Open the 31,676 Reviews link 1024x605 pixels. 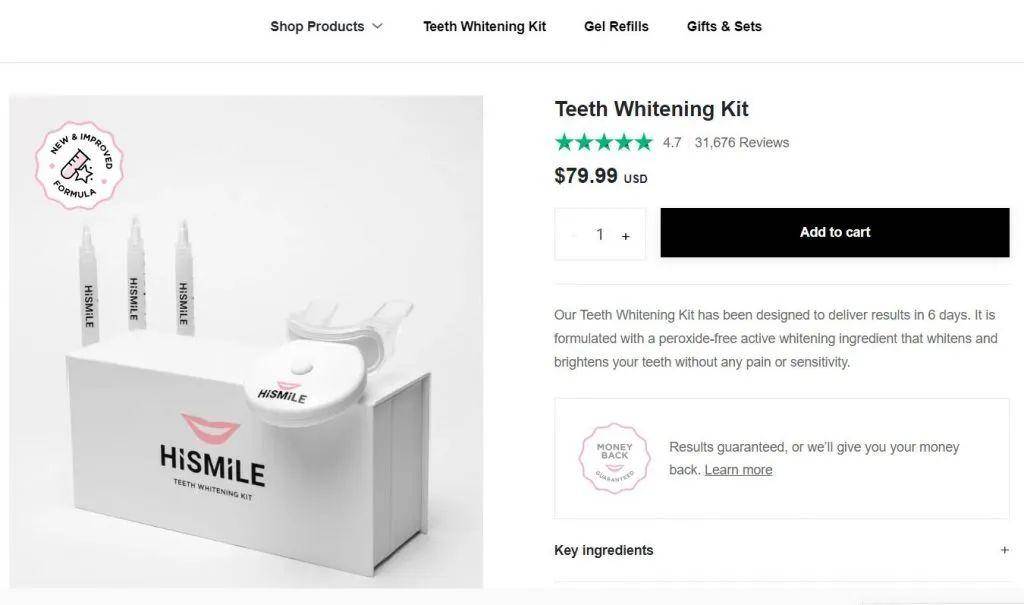tap(741, 142)
